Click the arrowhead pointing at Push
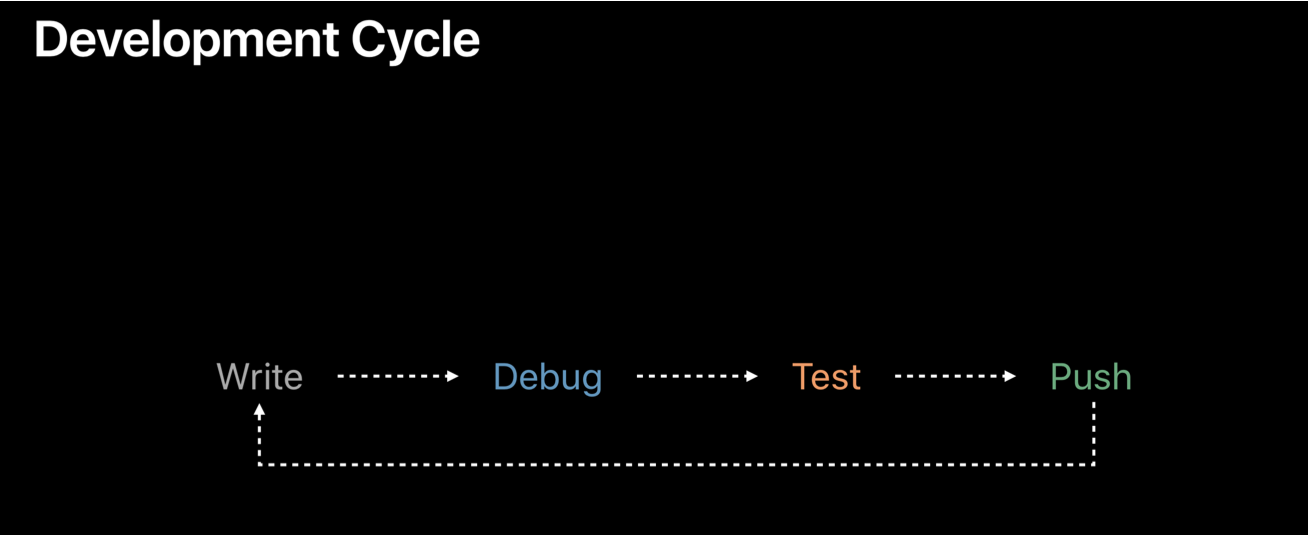This screenshot has height=535, width=1309. pyautogui.click(x=1010, y=376)
